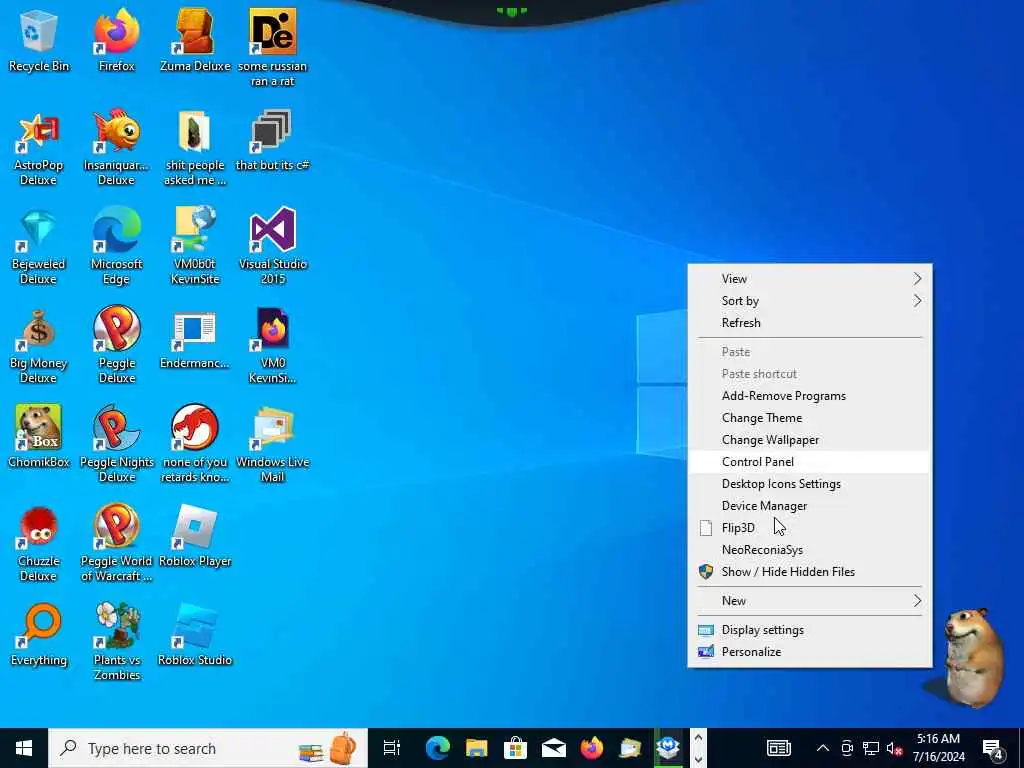Open File Explorer from taskbar
The width and height of the screenshot is (1024, 768).
point(476,748)
